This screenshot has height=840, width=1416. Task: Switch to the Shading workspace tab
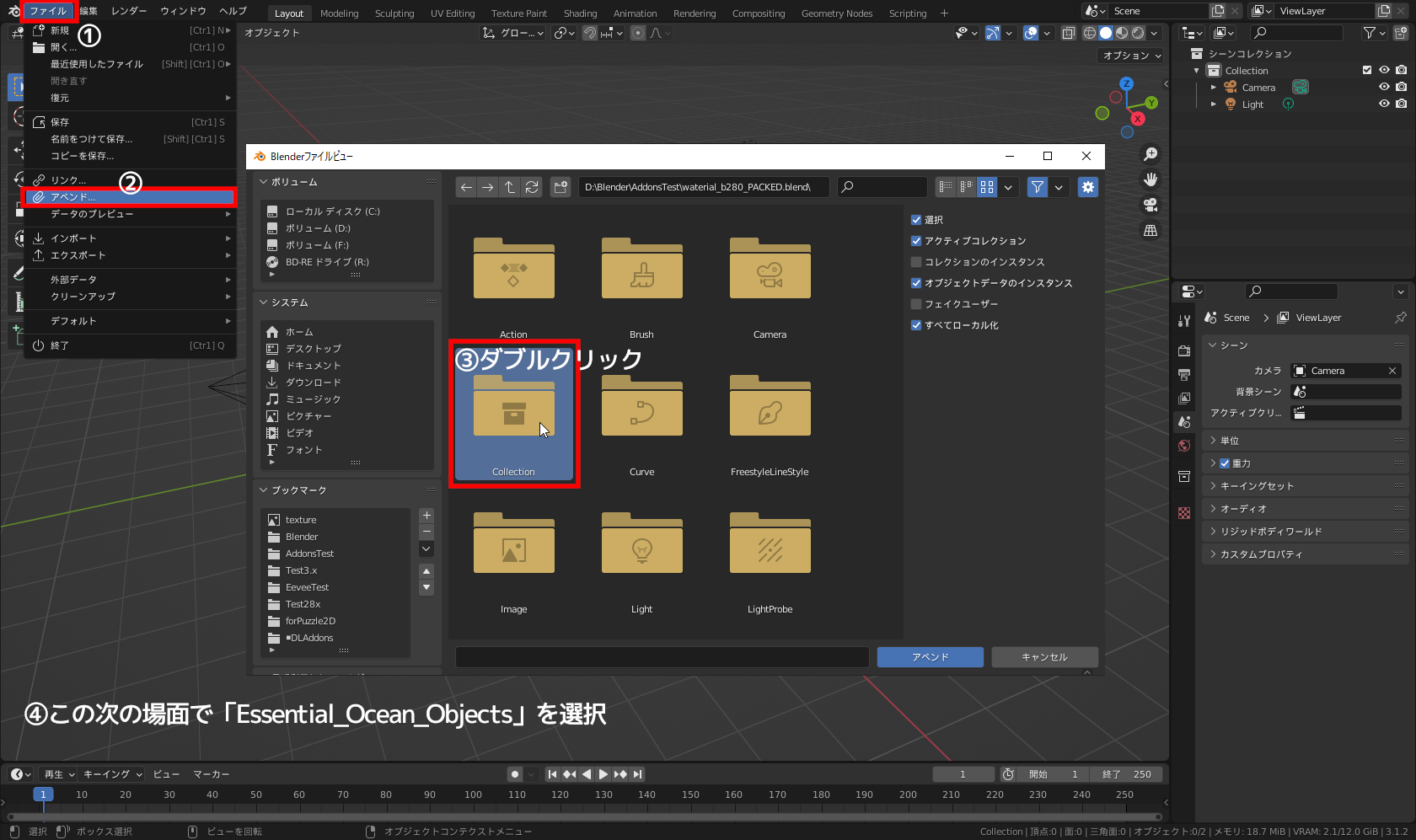click(580, 13)
